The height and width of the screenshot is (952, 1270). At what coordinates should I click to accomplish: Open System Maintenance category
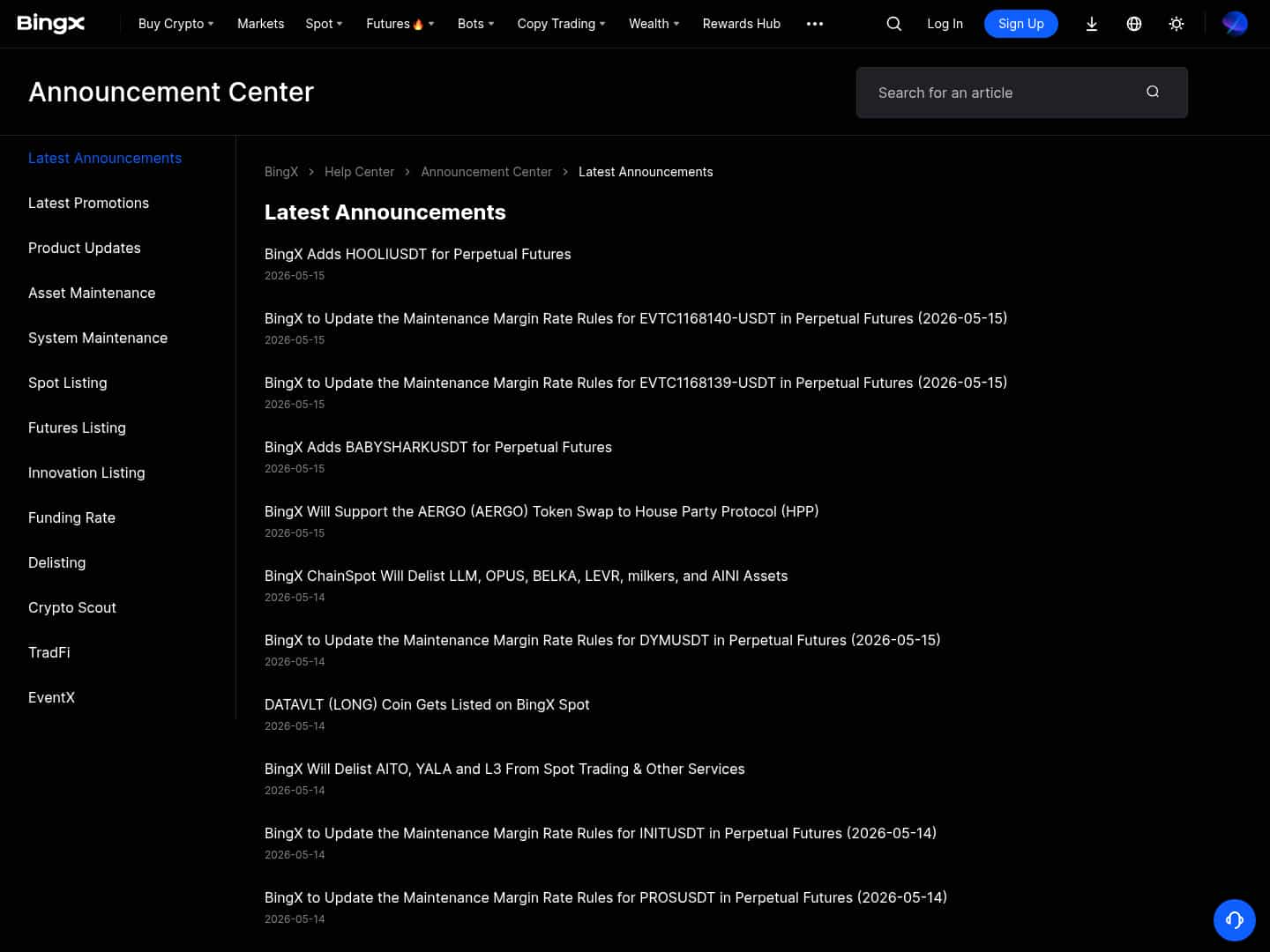click(x=98, y=338)
